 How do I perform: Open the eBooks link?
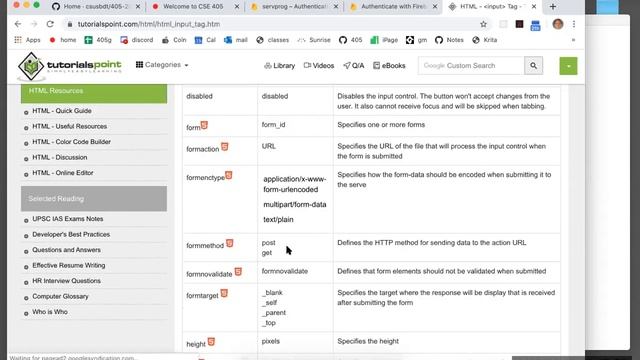[x=389, y=66]
